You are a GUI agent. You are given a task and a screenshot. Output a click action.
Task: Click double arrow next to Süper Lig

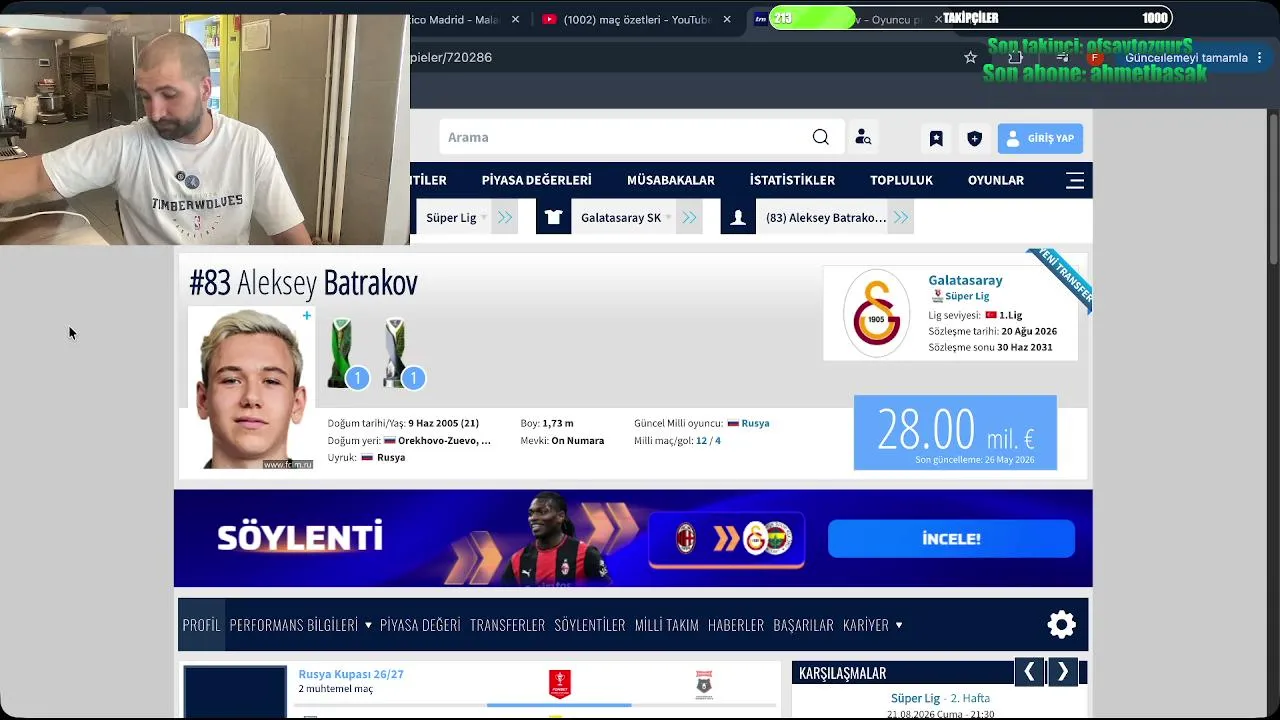point(505,217)
